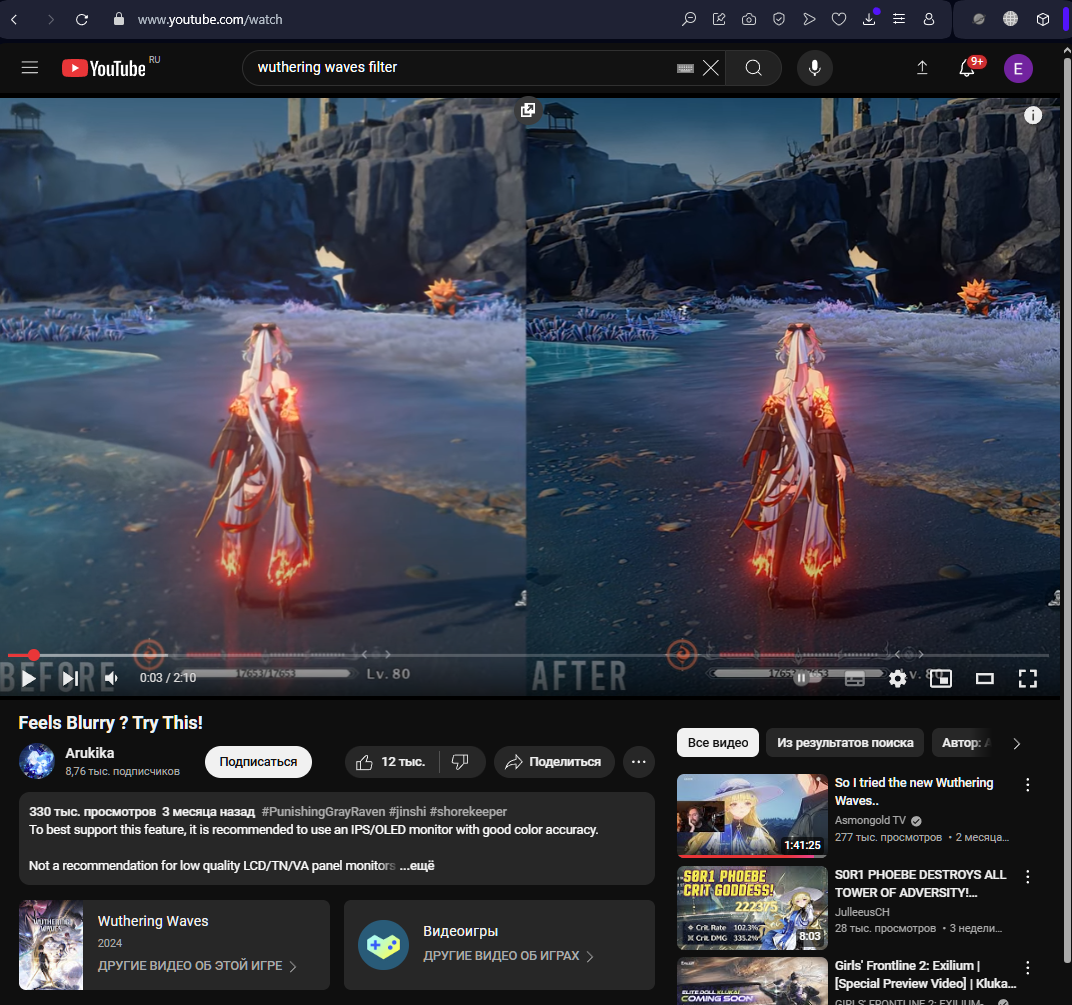The height and width of the screenshot is (1005, 1072).
Task: Open the browser shield protection icon
Action: pyautogui.click(x=779, y=19)
